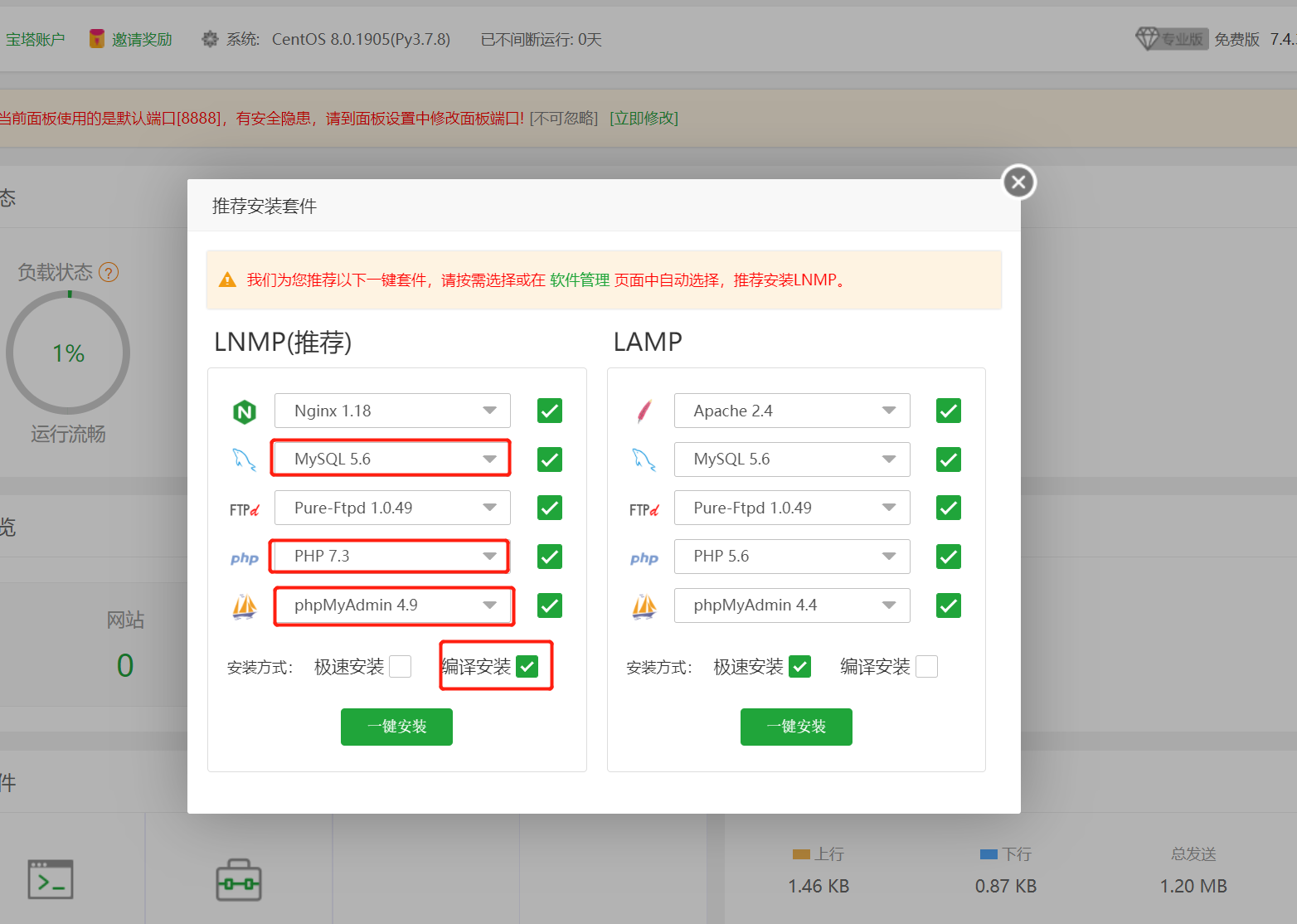
Task: Uncheck the LAMP MySQL 5.6 checkbox
Action: pos(949,460)
